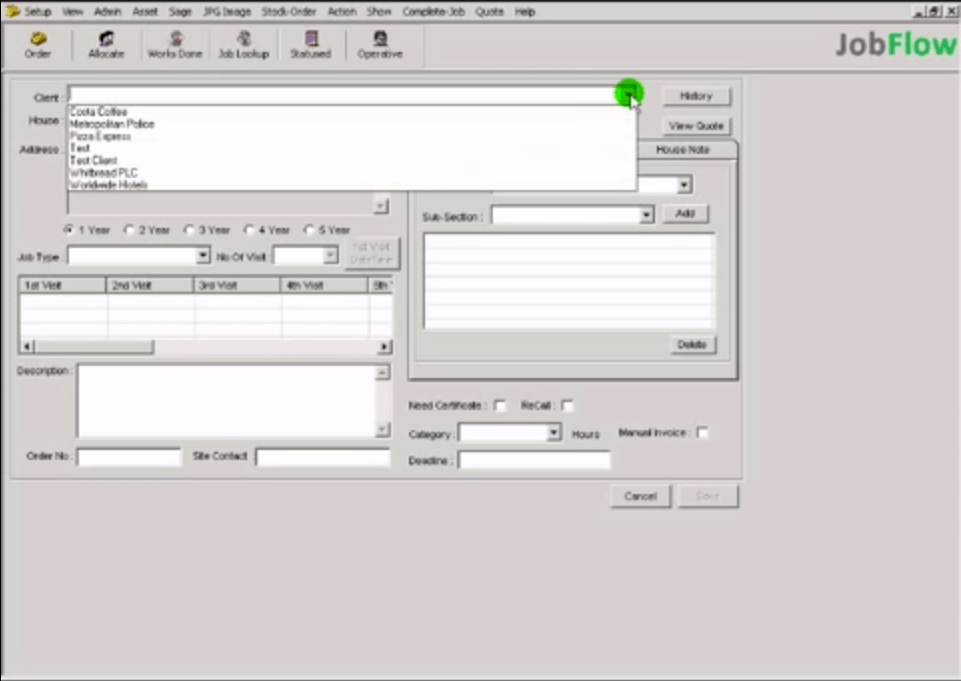Switch to the House Note tab
Screen dimensions: 961x681
pos(683,149)
